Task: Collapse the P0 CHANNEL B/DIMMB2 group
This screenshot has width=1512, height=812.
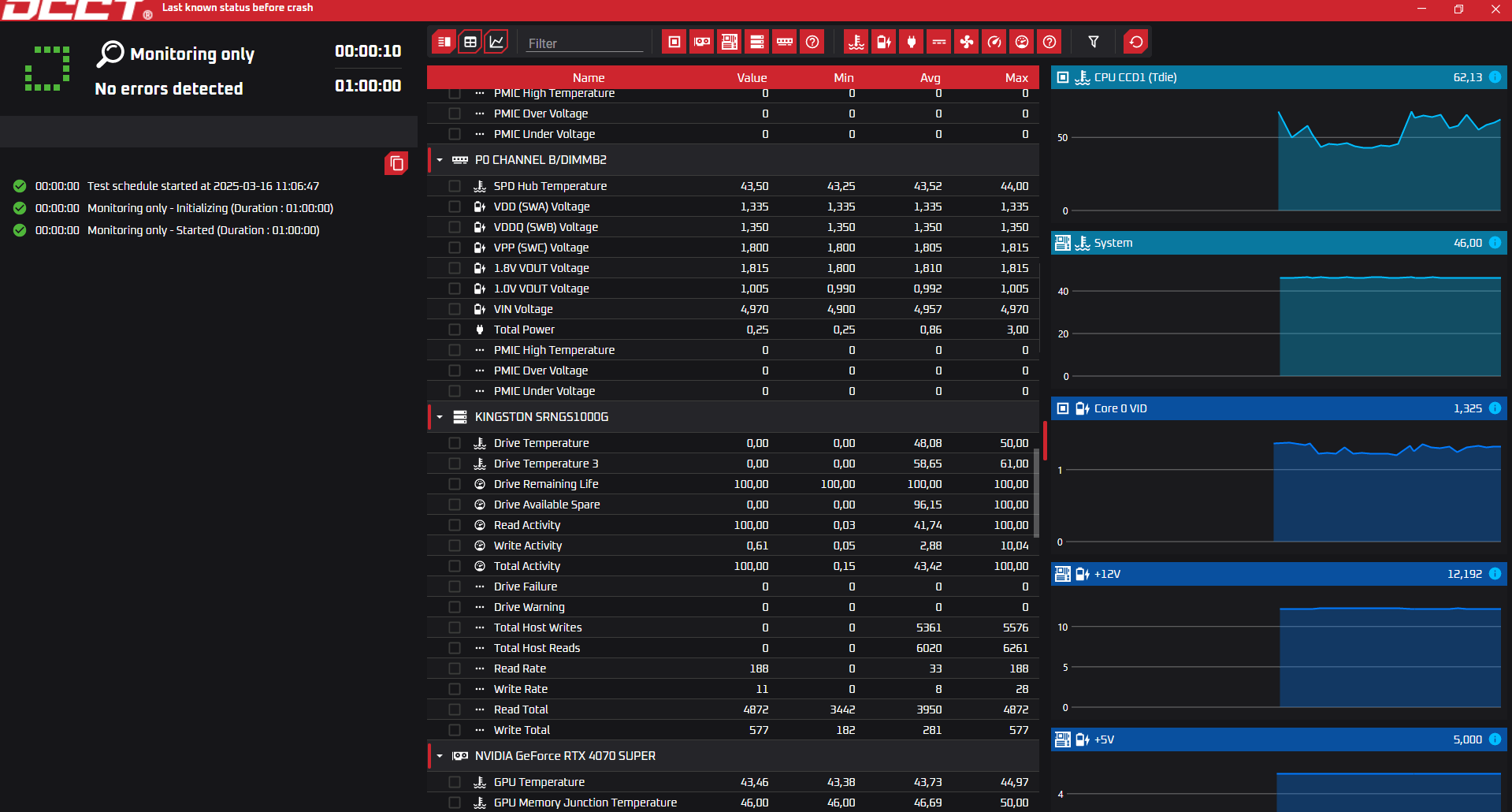Action: [440, 160]
